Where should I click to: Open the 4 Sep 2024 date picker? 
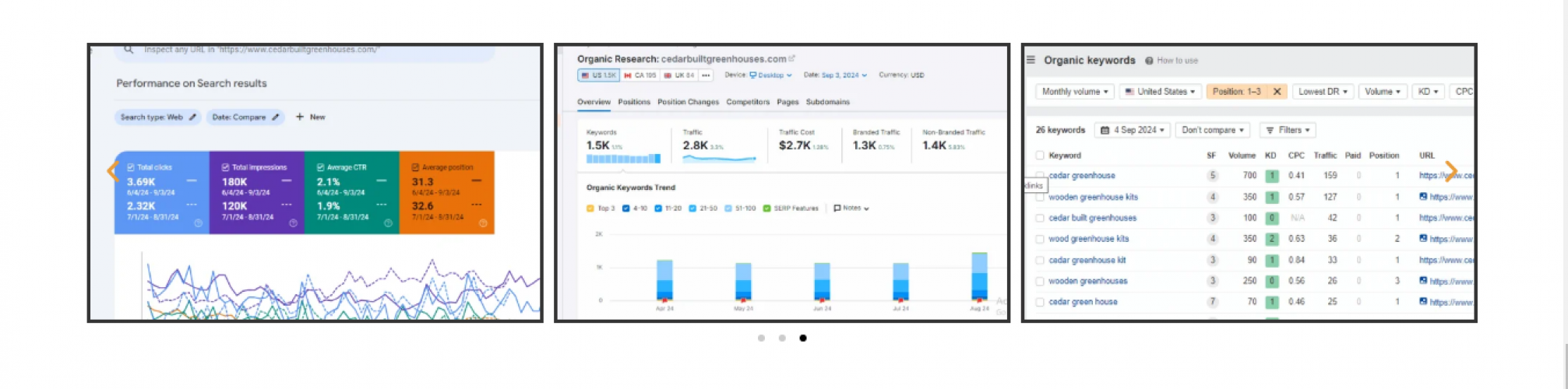click(1133, 130)
